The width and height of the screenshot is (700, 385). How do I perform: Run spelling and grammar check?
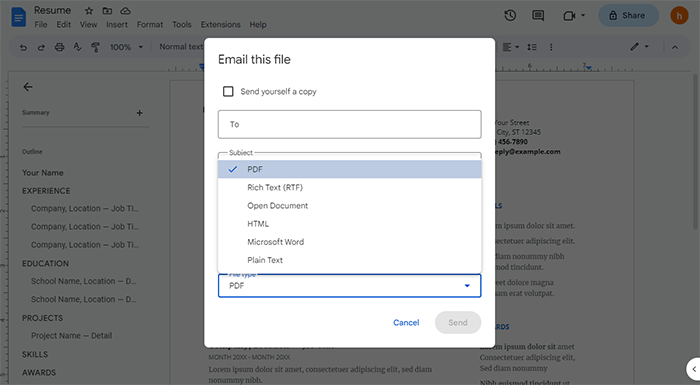(77, 47)
